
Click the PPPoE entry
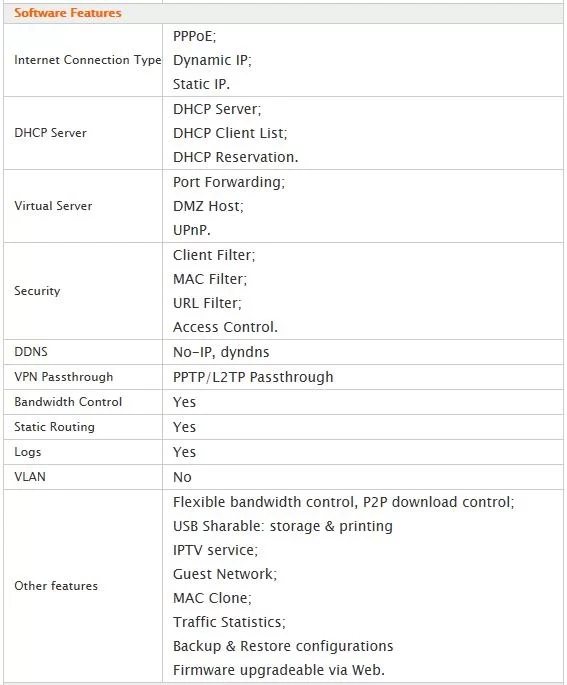[x=194, y=36]
